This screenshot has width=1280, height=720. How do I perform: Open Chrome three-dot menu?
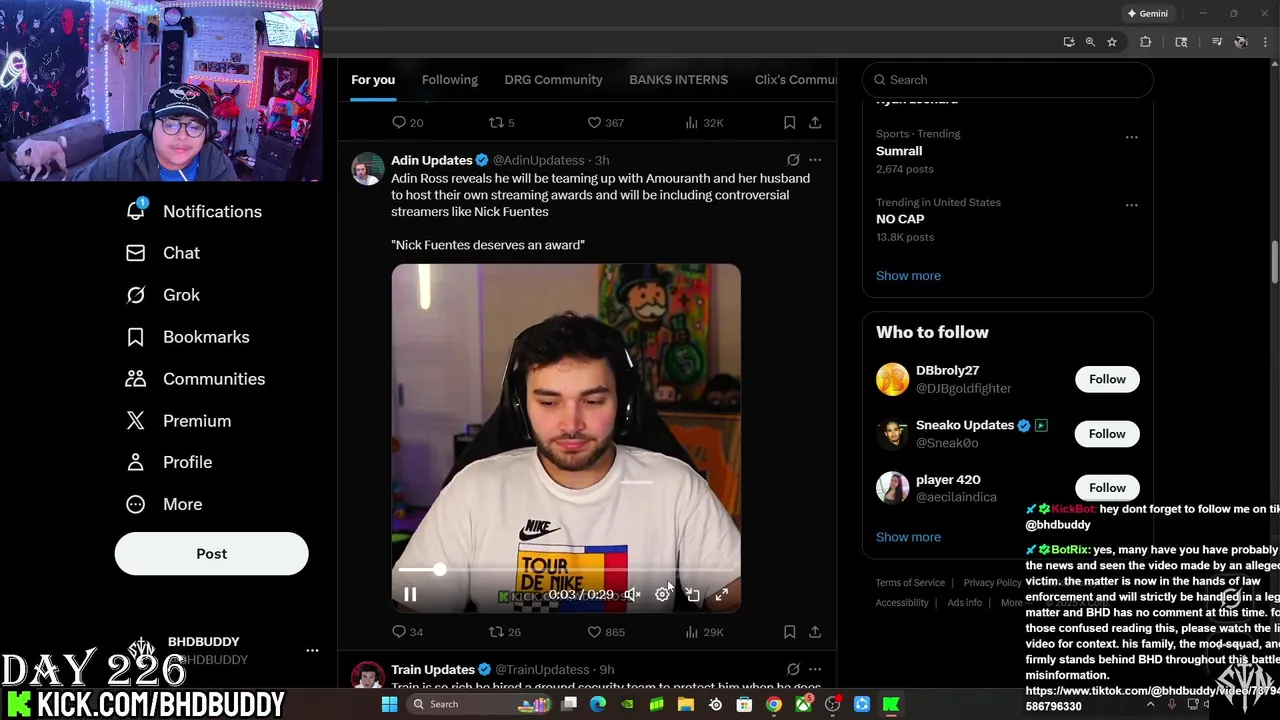point(1264,42)
